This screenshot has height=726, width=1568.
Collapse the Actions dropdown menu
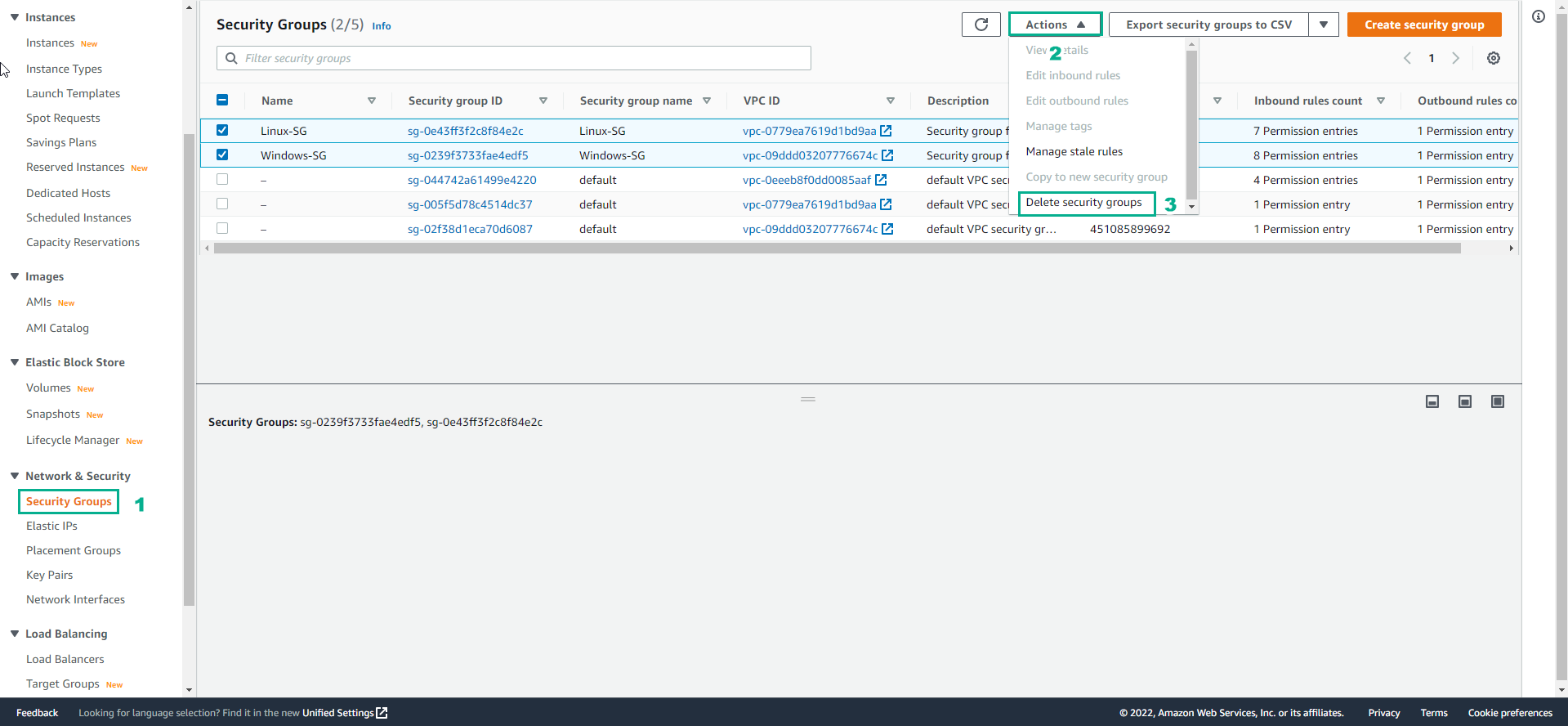[x=1055, y=25]
